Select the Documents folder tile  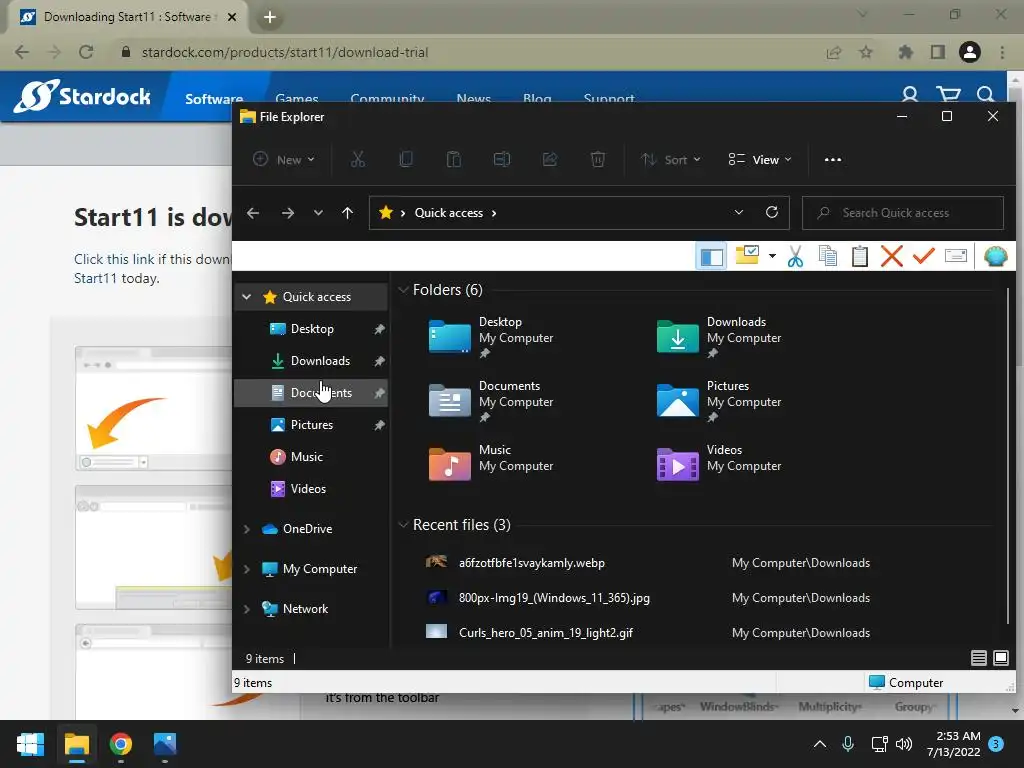click(491, 401)
